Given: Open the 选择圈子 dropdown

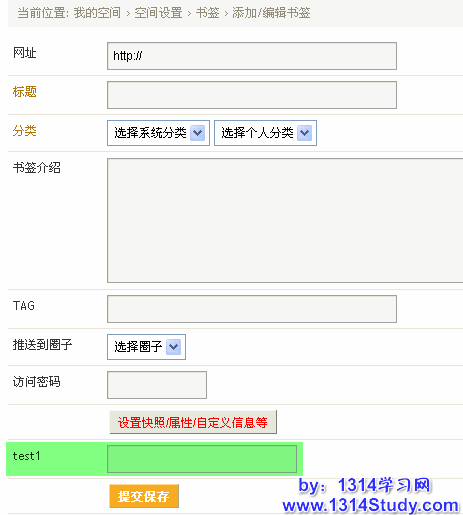Looking at the screenshot, I should (x=146, y=347).
